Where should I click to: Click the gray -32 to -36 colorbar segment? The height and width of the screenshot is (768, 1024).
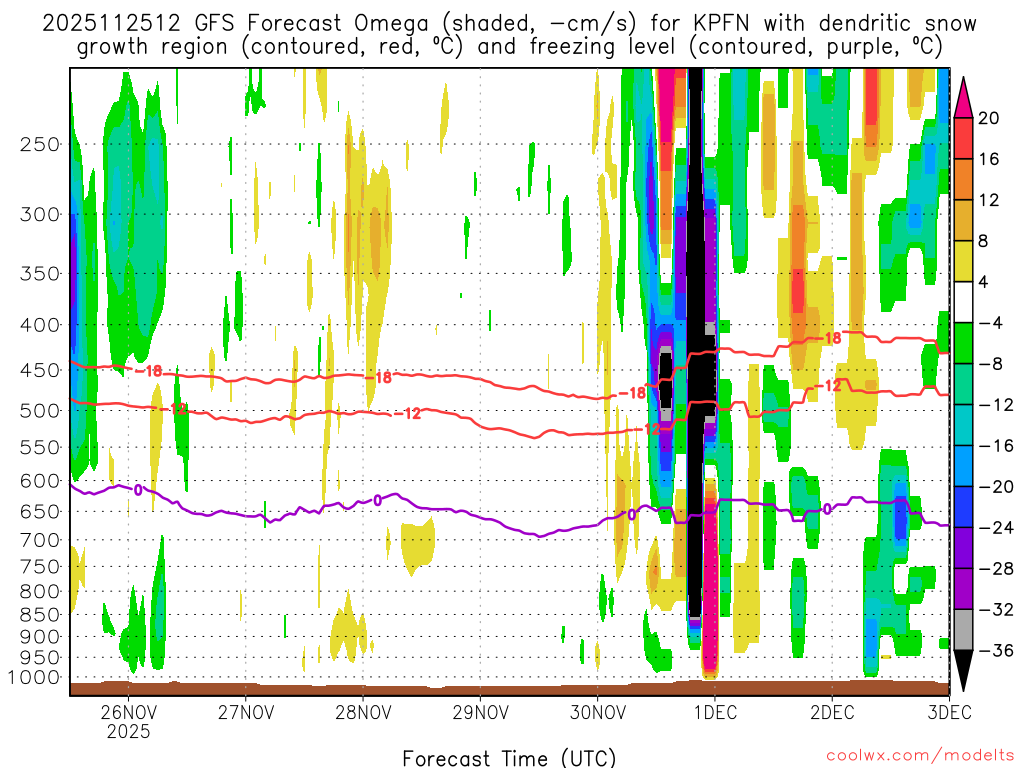[x=963, y=630]
